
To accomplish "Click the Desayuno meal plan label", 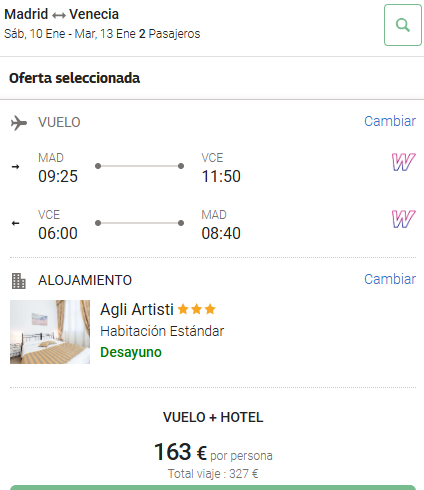I will coord(131,352).
